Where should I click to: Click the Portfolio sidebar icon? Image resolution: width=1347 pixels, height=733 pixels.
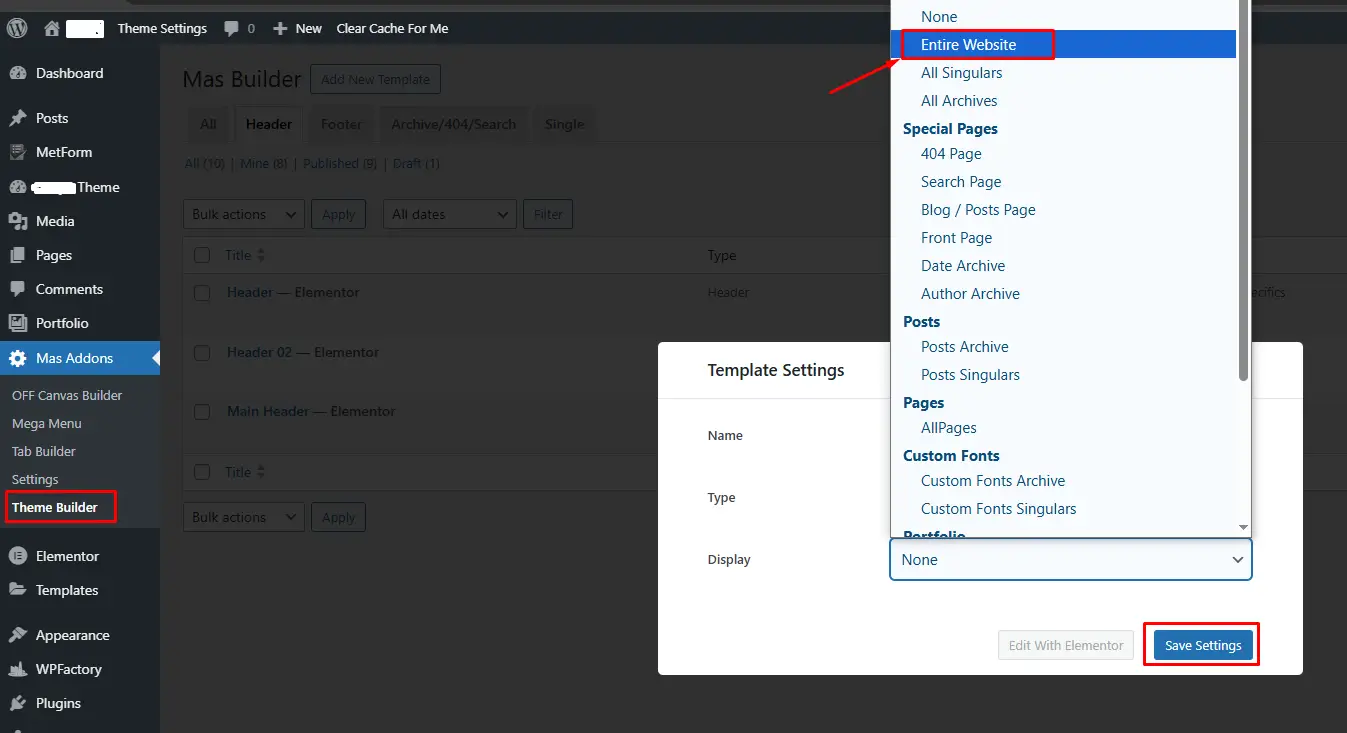[x=17, y=323]
